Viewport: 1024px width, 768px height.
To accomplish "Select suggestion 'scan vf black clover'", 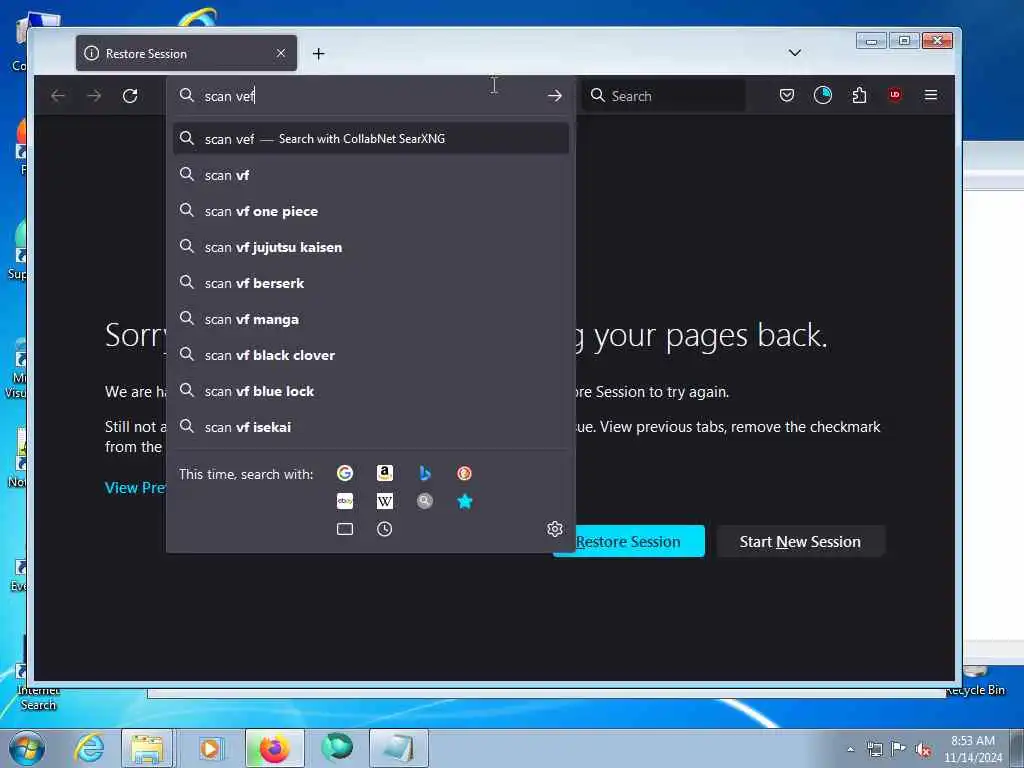I will click(x=371, y=355).
